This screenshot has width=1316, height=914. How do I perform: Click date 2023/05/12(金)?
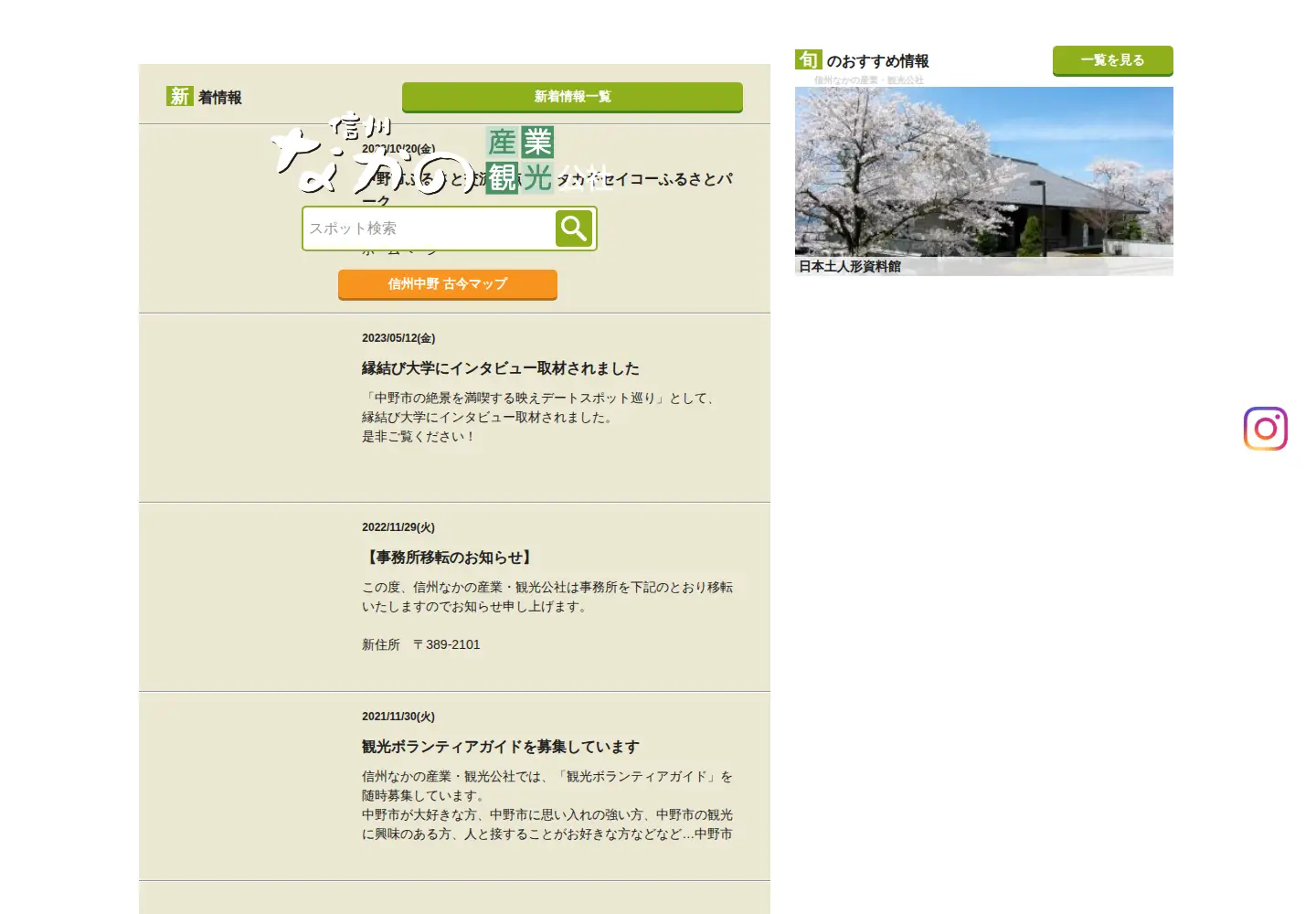tap(398, 338)
